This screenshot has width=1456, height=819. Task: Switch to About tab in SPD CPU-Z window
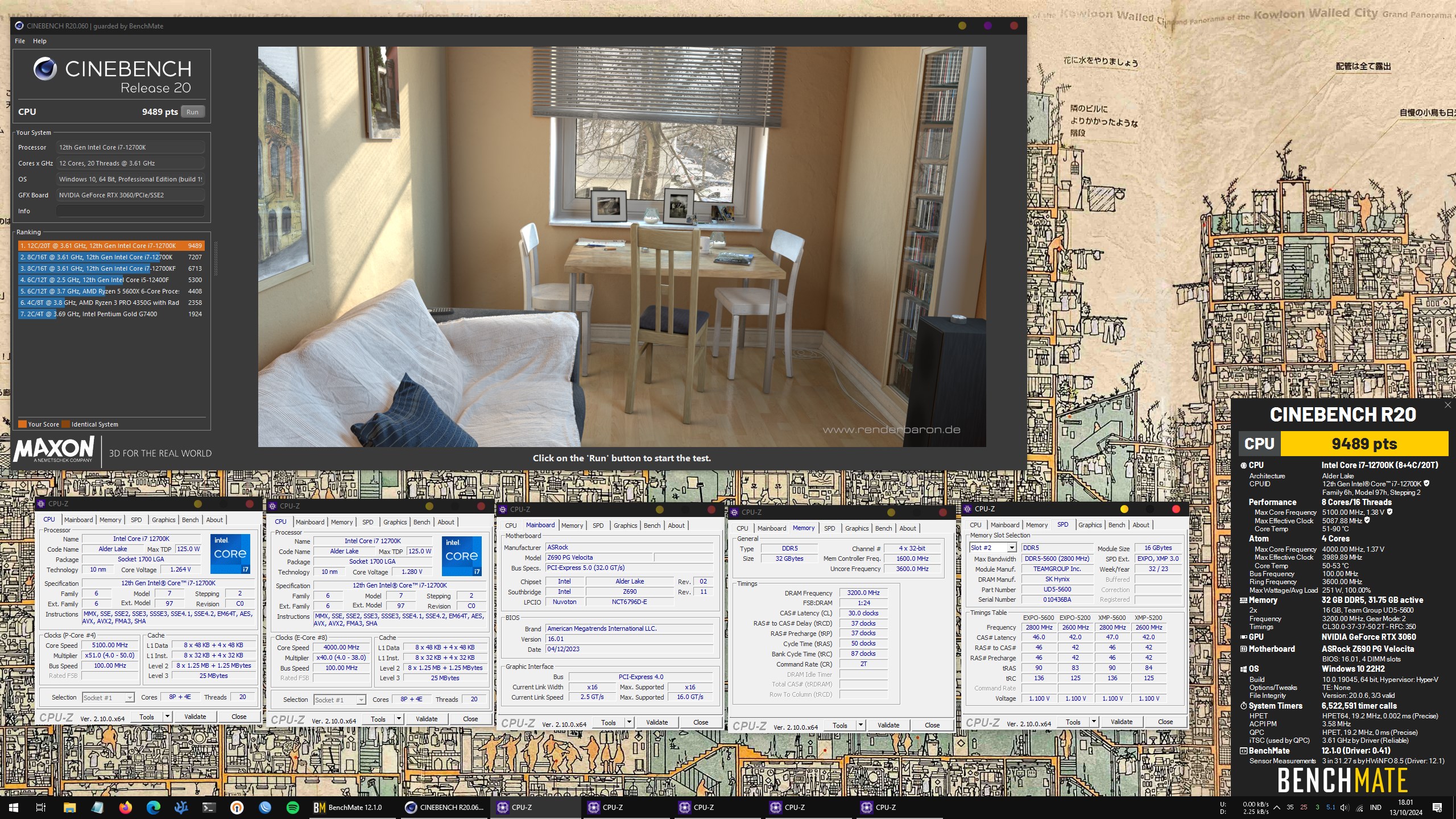click(1140, 525)
